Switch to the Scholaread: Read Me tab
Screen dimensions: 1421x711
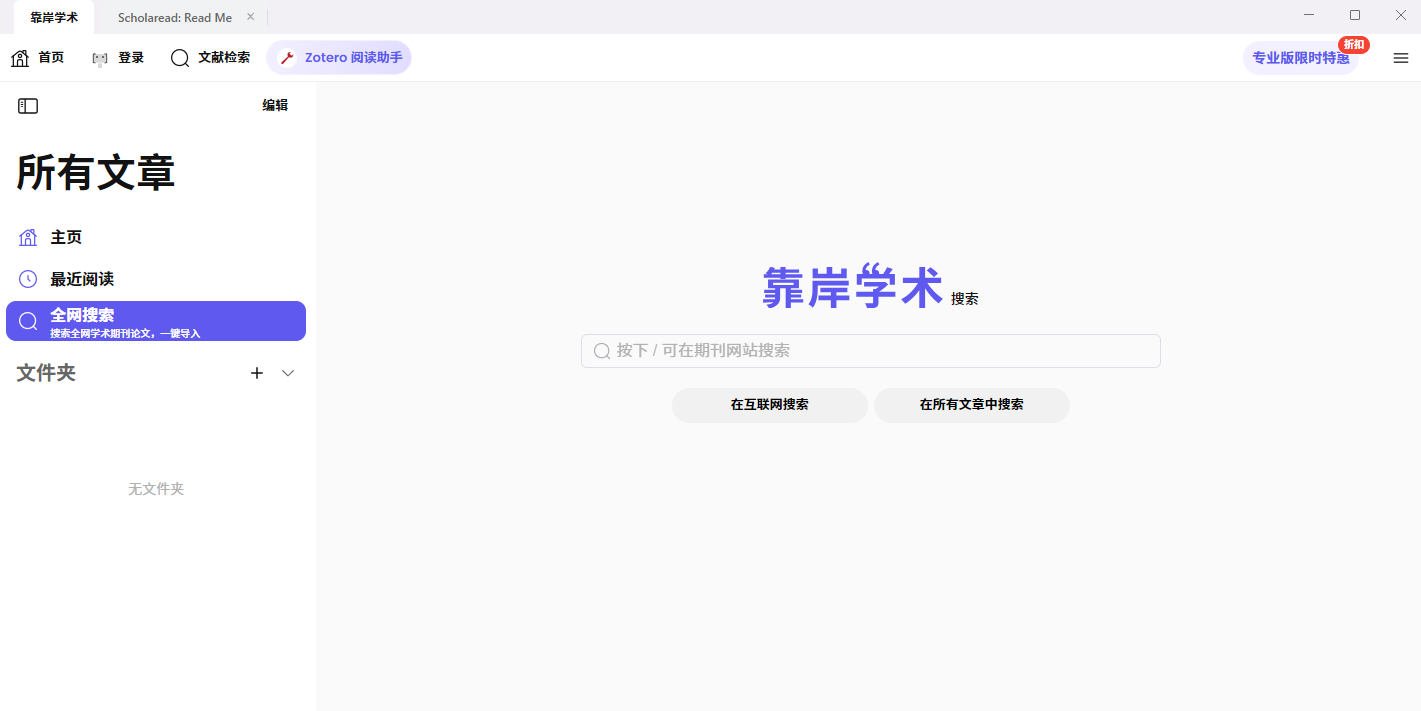click(x=175, y=16)
